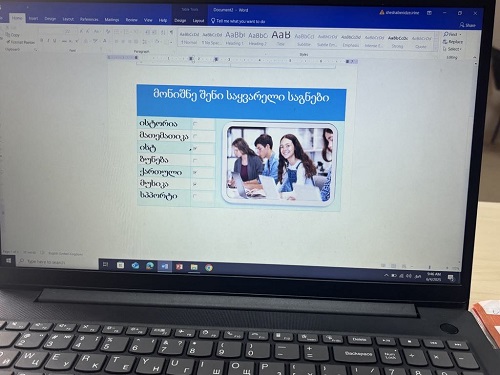This screenshot has height=375, width=500.
Task: Check the box next to სპორტი
Action: (195, 196)
